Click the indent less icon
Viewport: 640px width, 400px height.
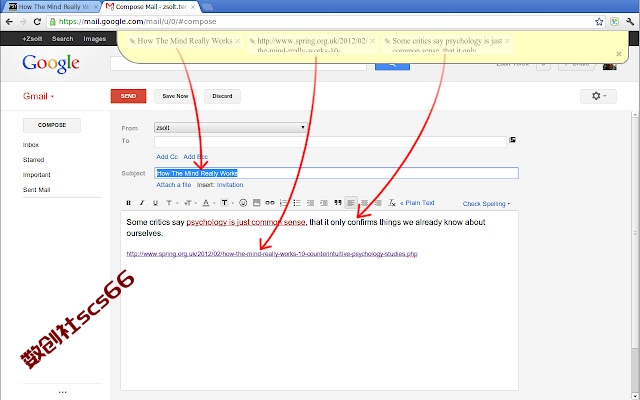(310, 203)
